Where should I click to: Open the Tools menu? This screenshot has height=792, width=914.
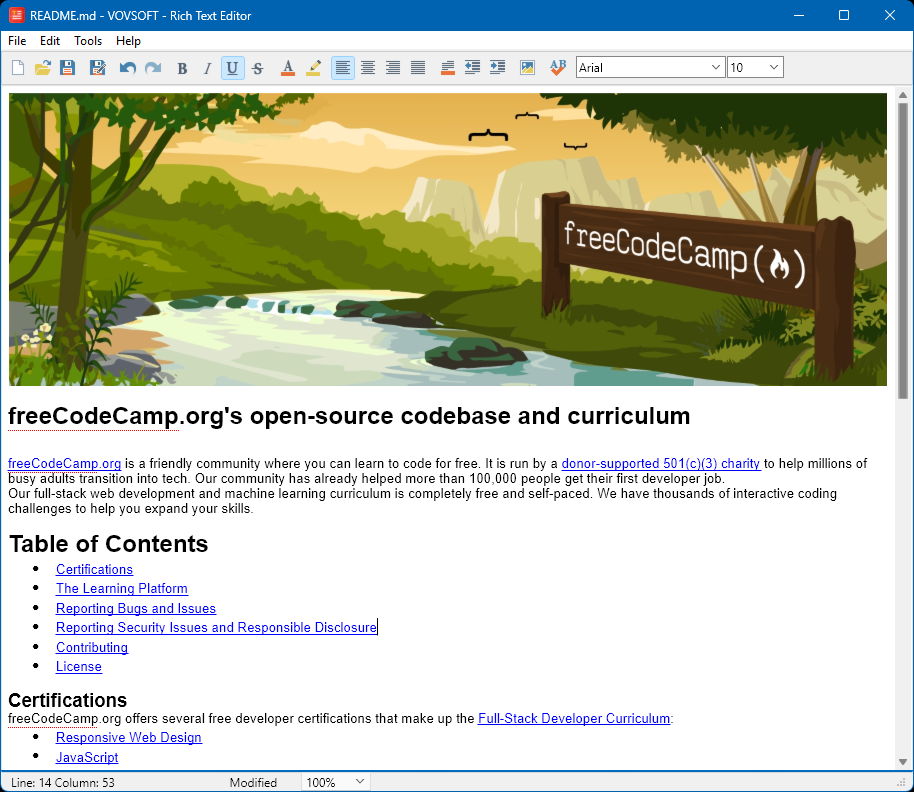point(88,41)
